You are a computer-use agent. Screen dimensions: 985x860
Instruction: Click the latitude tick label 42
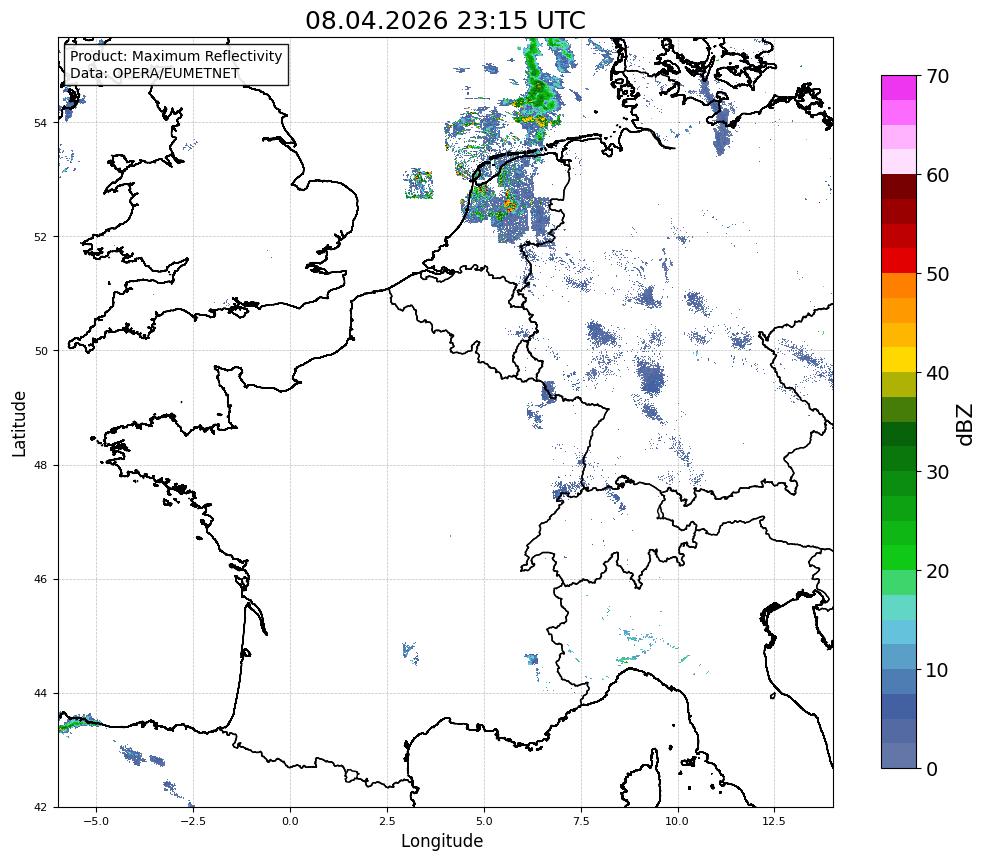coord(40,807)
